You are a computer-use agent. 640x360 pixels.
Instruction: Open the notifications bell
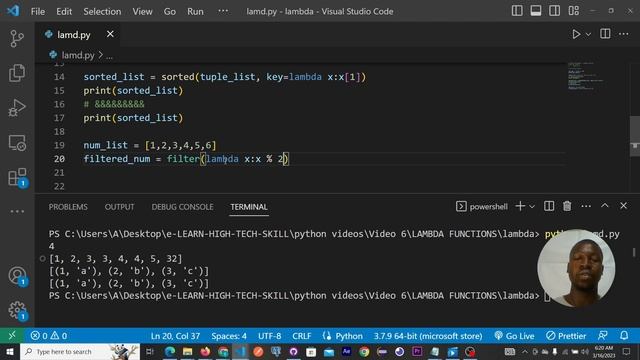(x=624, y=336)
